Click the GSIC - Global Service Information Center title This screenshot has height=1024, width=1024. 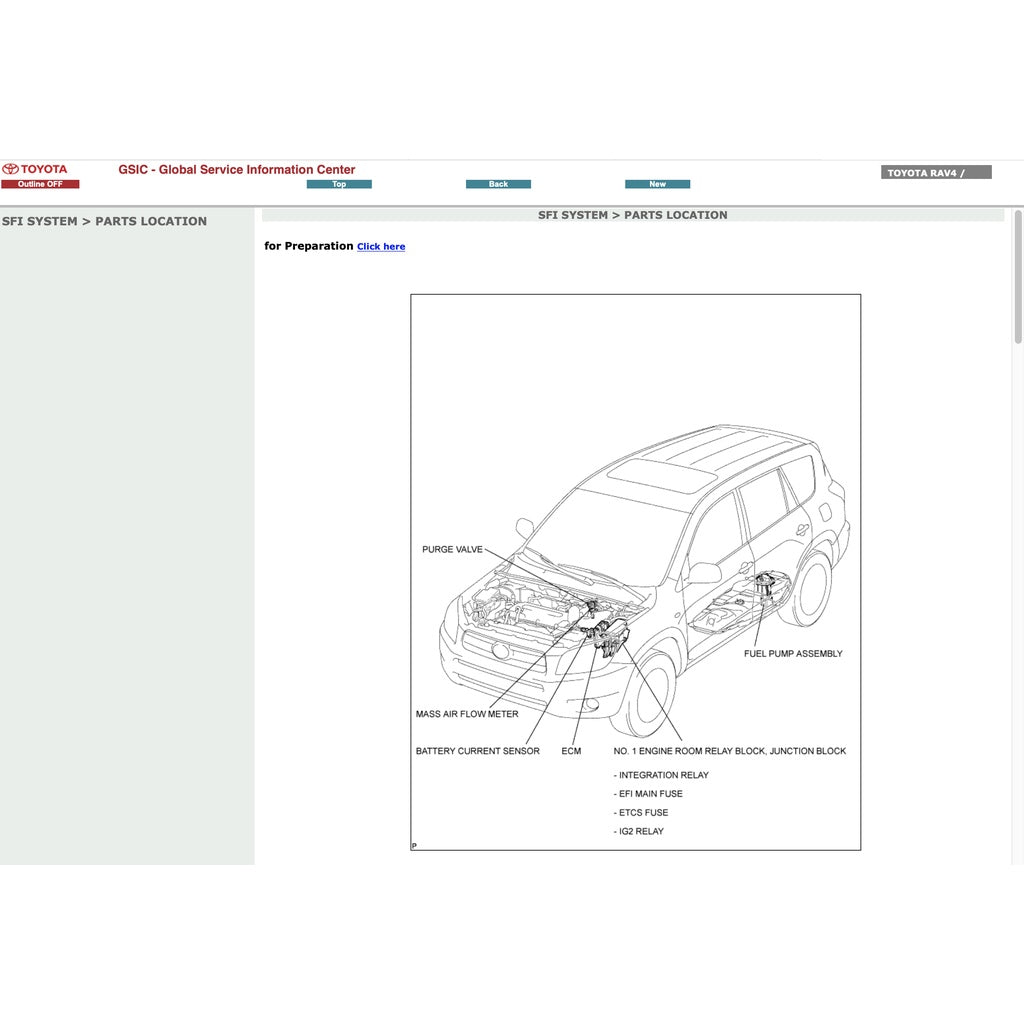[x=236, y=169]
